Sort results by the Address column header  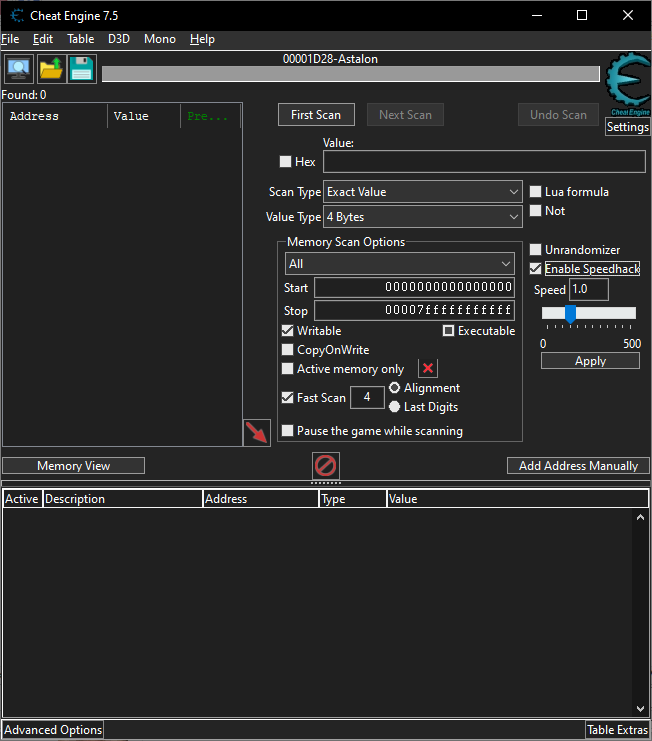[55, 116]
